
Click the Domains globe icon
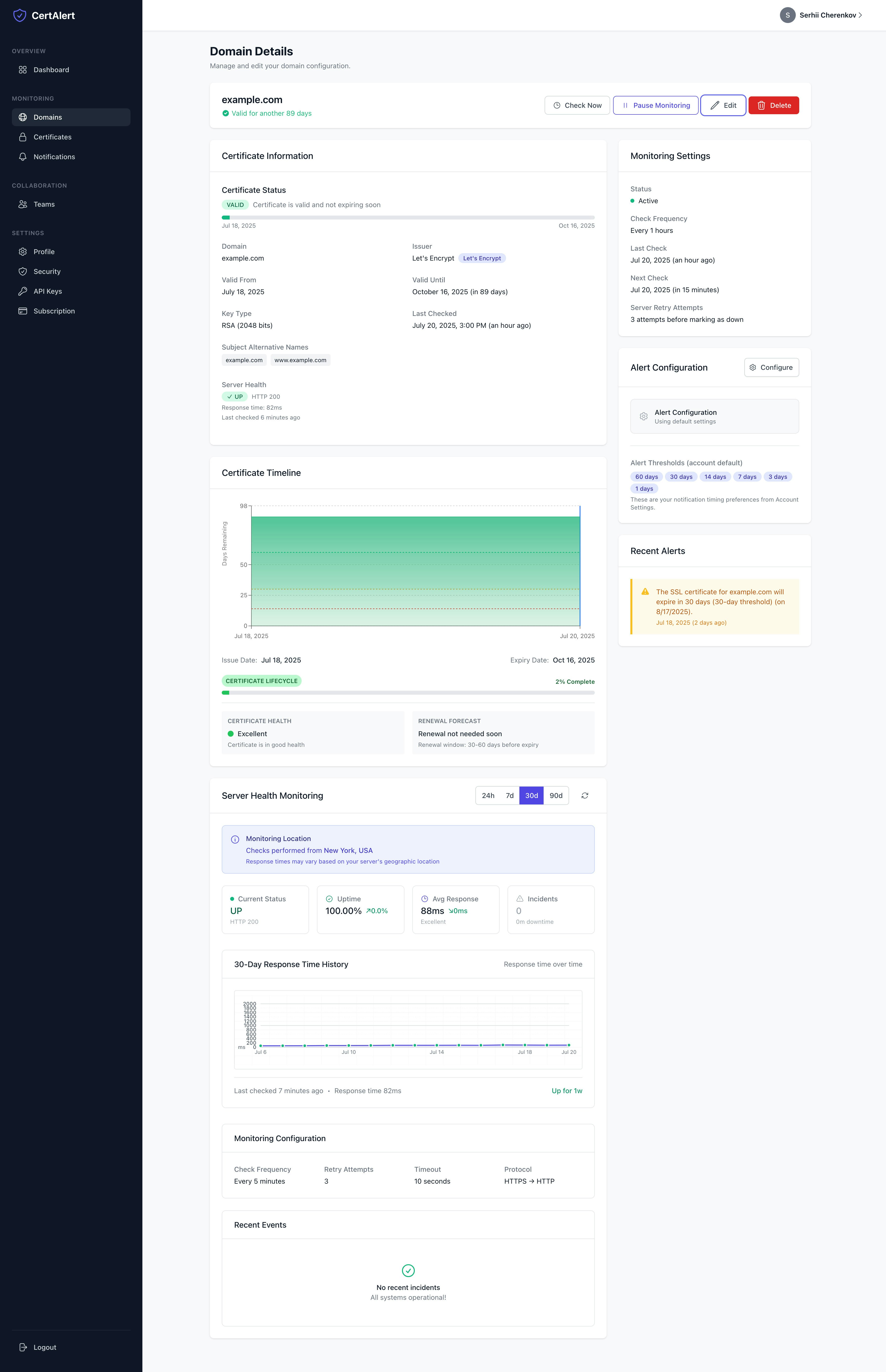tap(23, 117)
